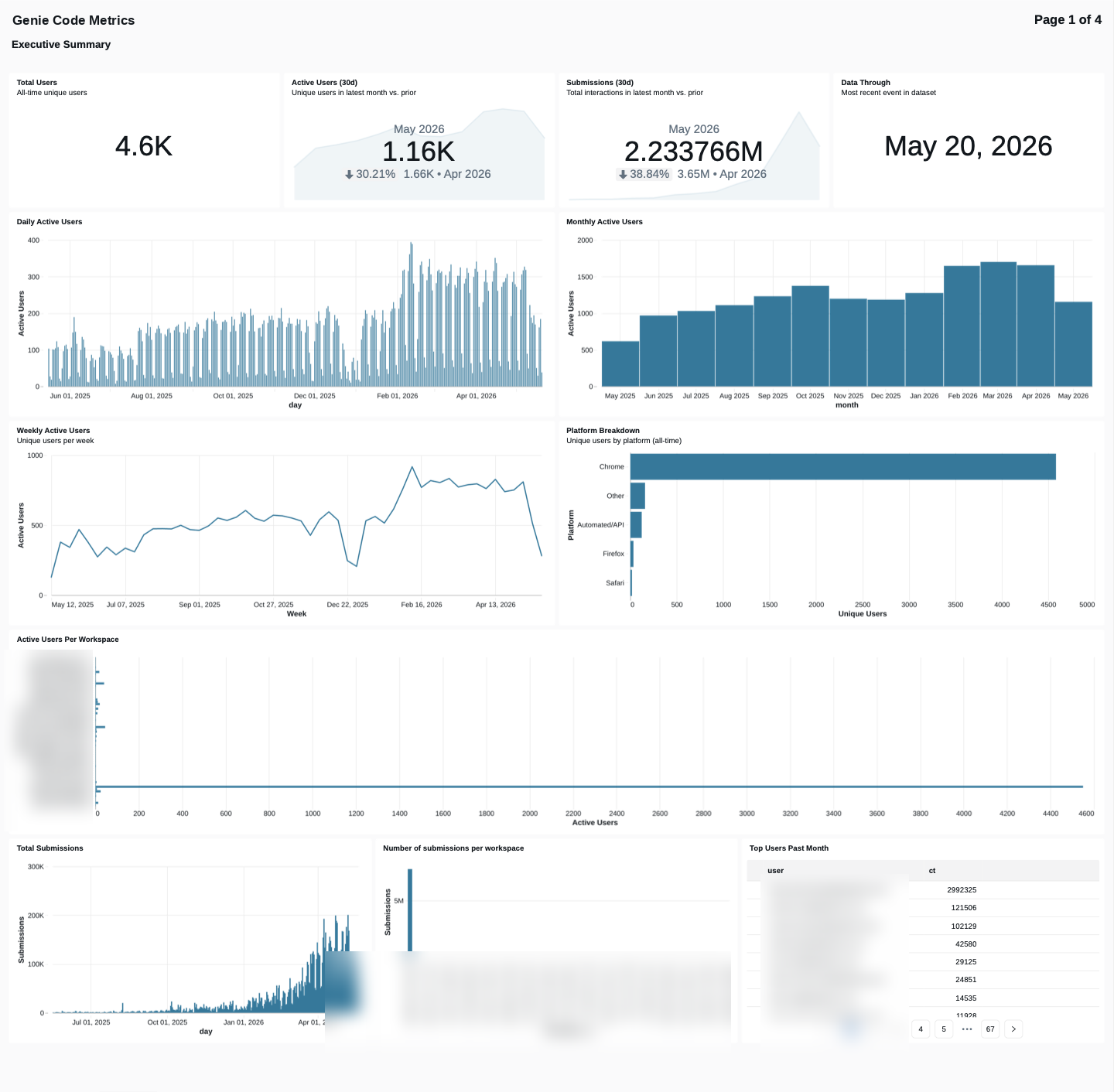Click the 'Weekly Active Users' chart title

tap(53, 431)
